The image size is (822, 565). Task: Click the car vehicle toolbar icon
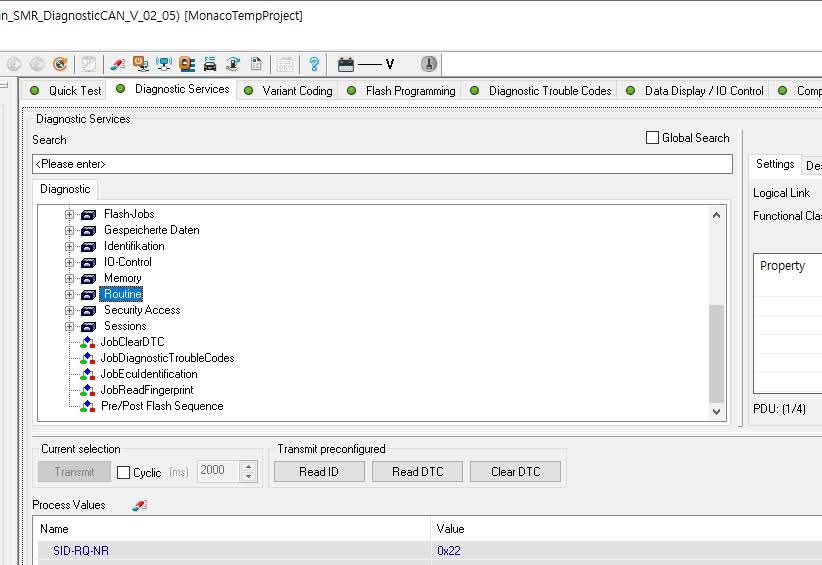click(210, 64)
